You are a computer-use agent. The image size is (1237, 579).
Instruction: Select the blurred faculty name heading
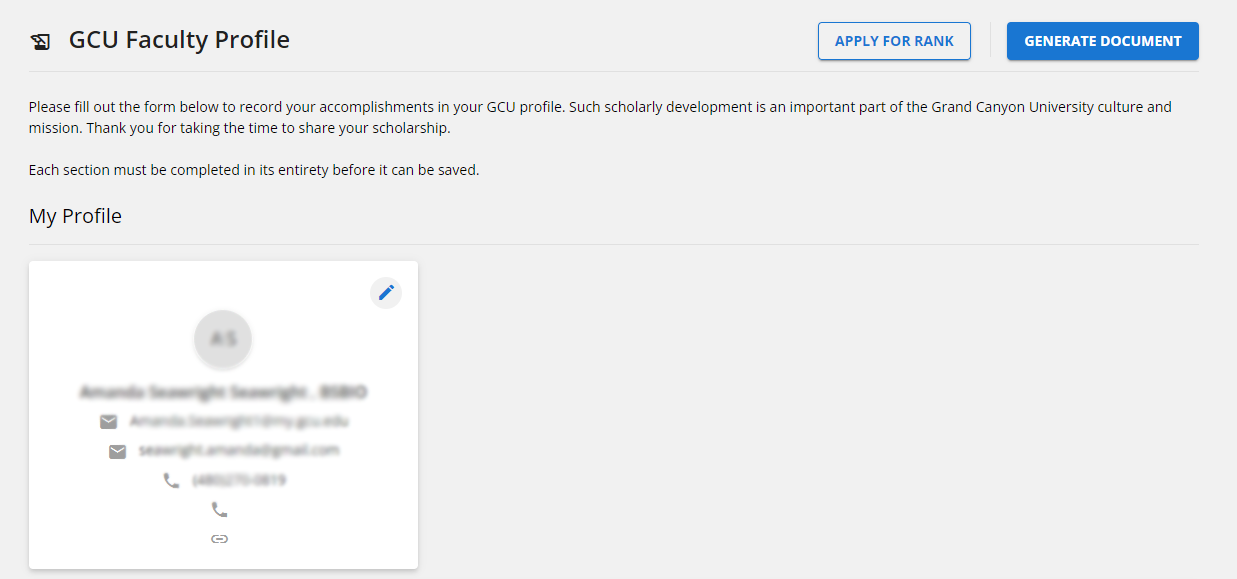pyautogui.click(x=223, y=391)
